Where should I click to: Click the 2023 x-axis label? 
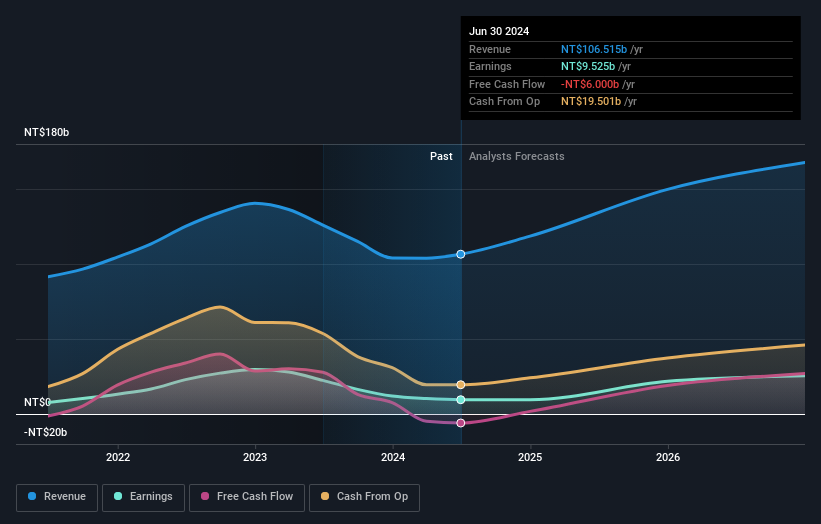coord(255,457)
